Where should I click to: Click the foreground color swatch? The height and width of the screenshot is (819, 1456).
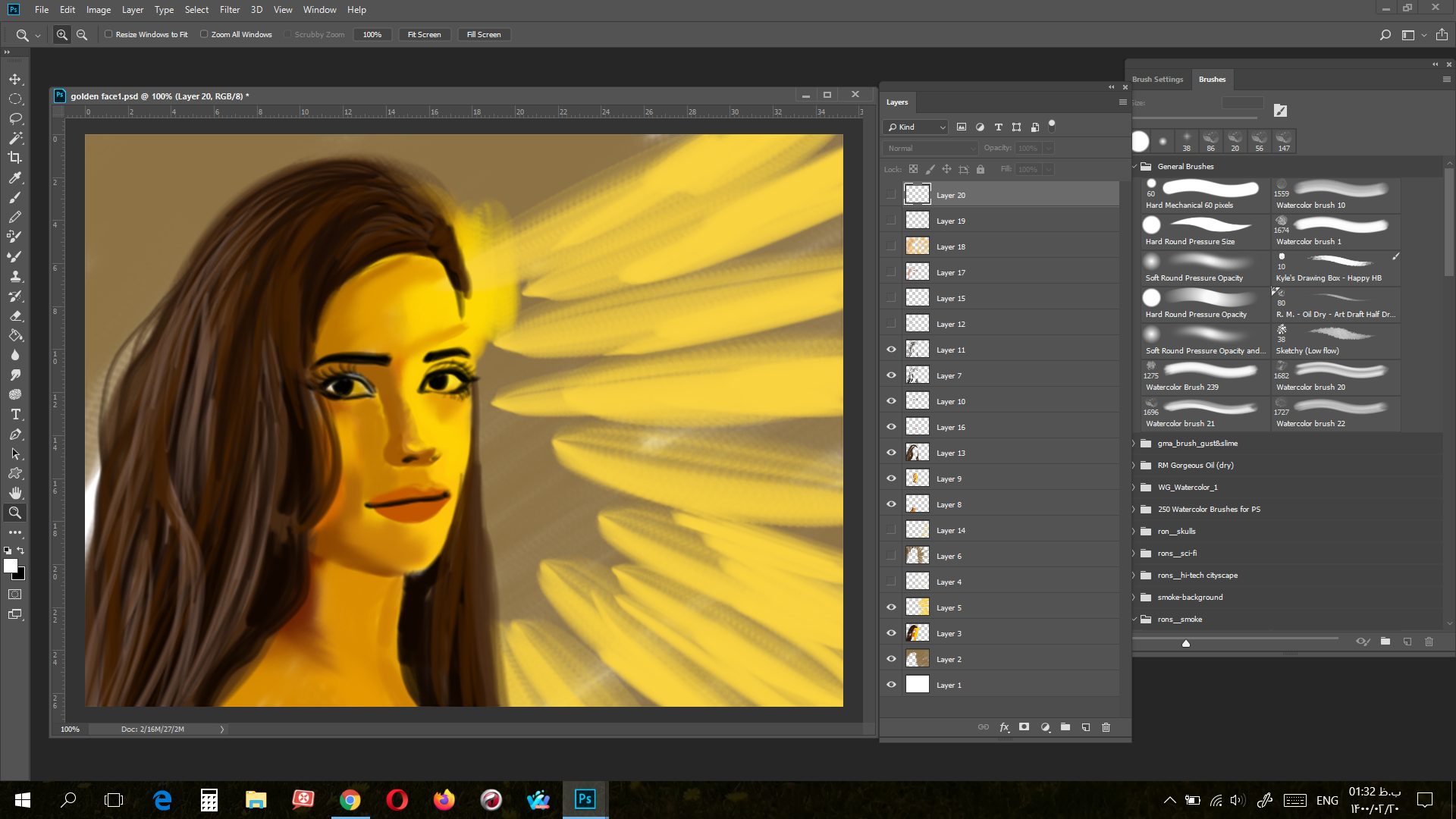point(11,566)
